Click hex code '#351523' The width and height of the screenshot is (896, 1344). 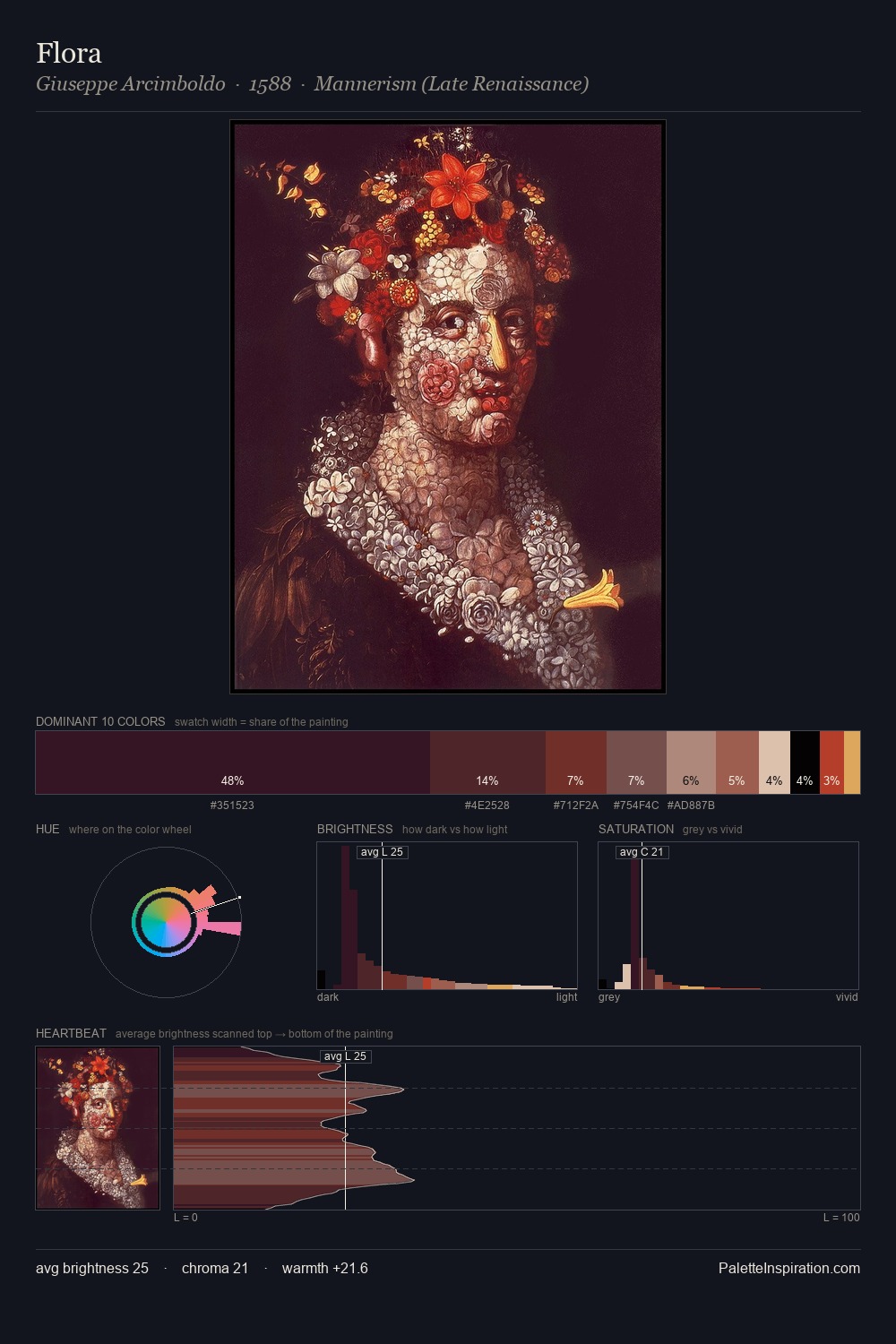[x=232, y=806]
